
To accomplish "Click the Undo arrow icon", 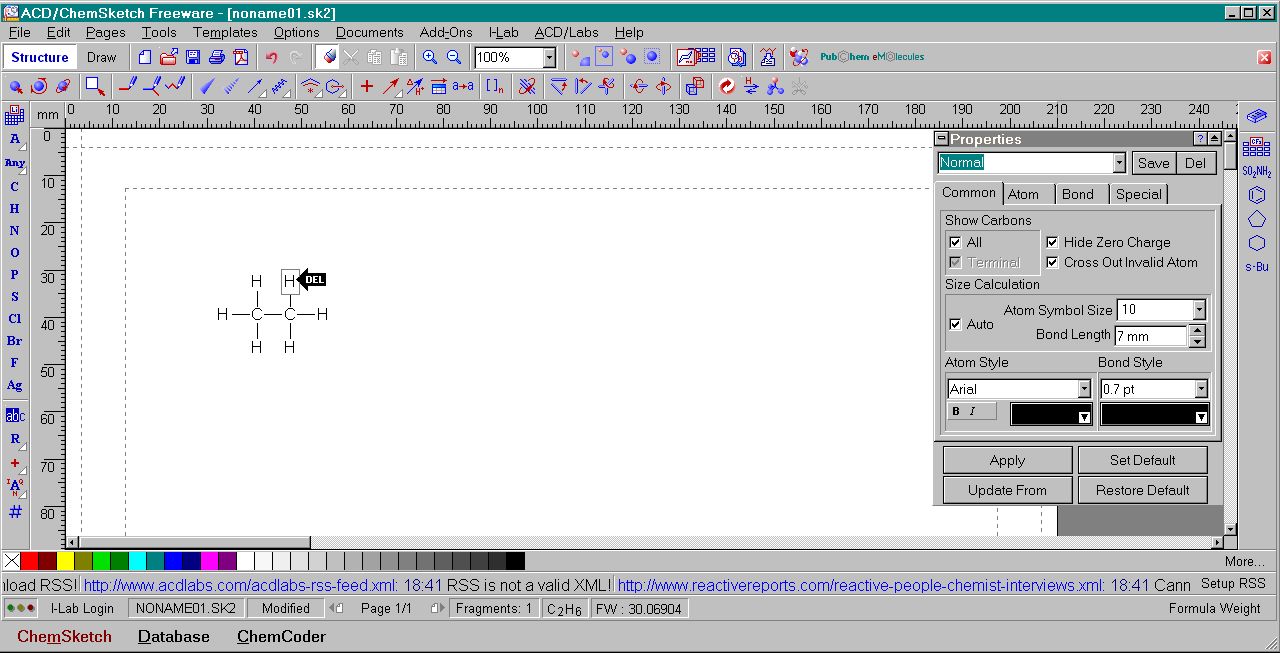I will (x=271, y=57).
